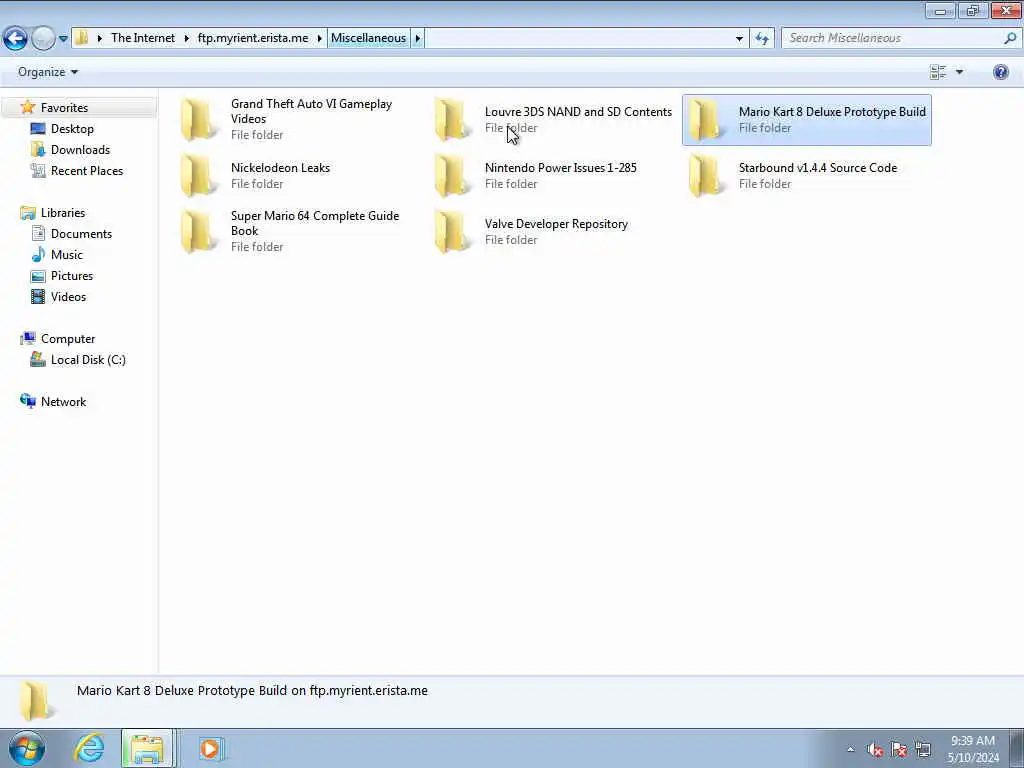Select Valve Developer Repository folder icon

point(453,231)
